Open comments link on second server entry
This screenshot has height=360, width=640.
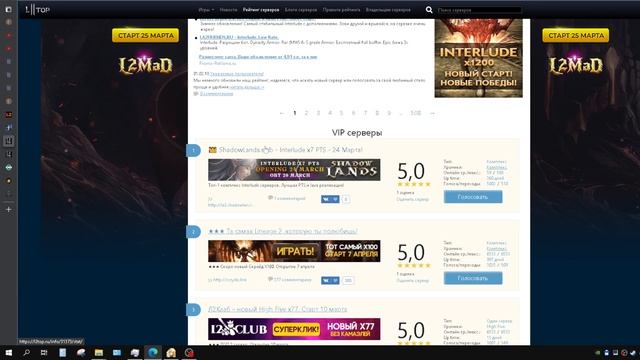[x=290, y=280]
